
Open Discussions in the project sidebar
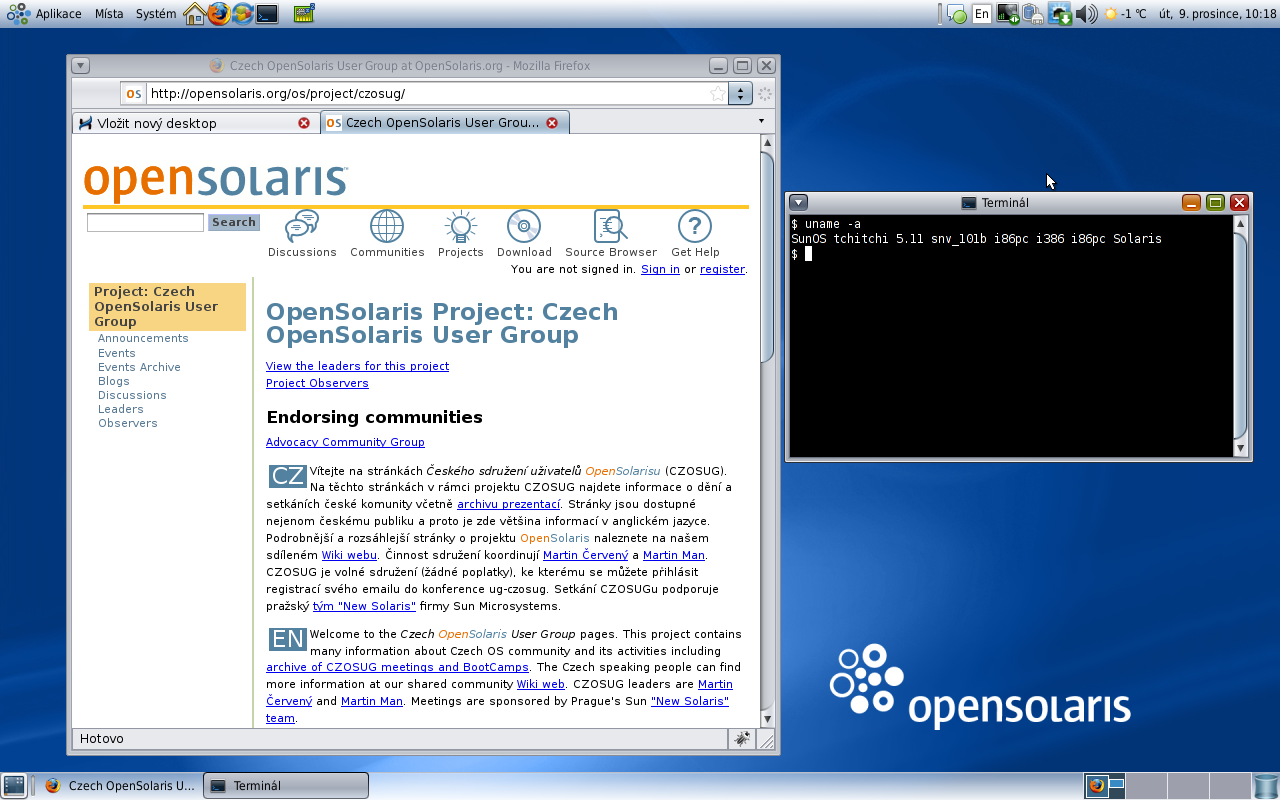(x=132, y=395)
